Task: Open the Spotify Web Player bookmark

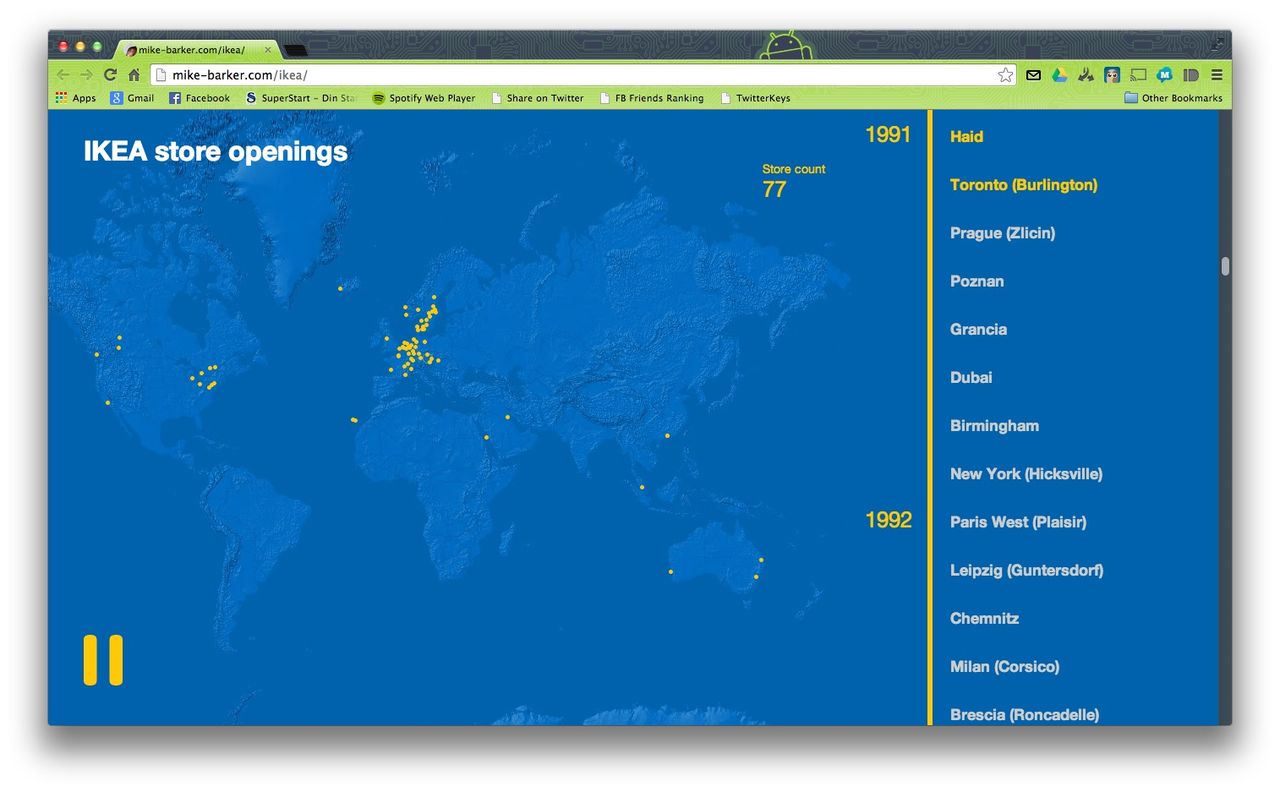Action: (x=424, y=98)
